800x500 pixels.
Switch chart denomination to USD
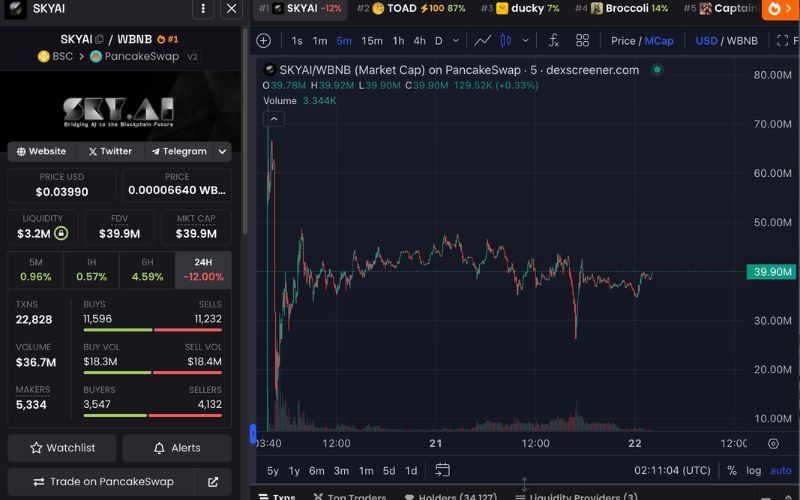pos(707,41)
